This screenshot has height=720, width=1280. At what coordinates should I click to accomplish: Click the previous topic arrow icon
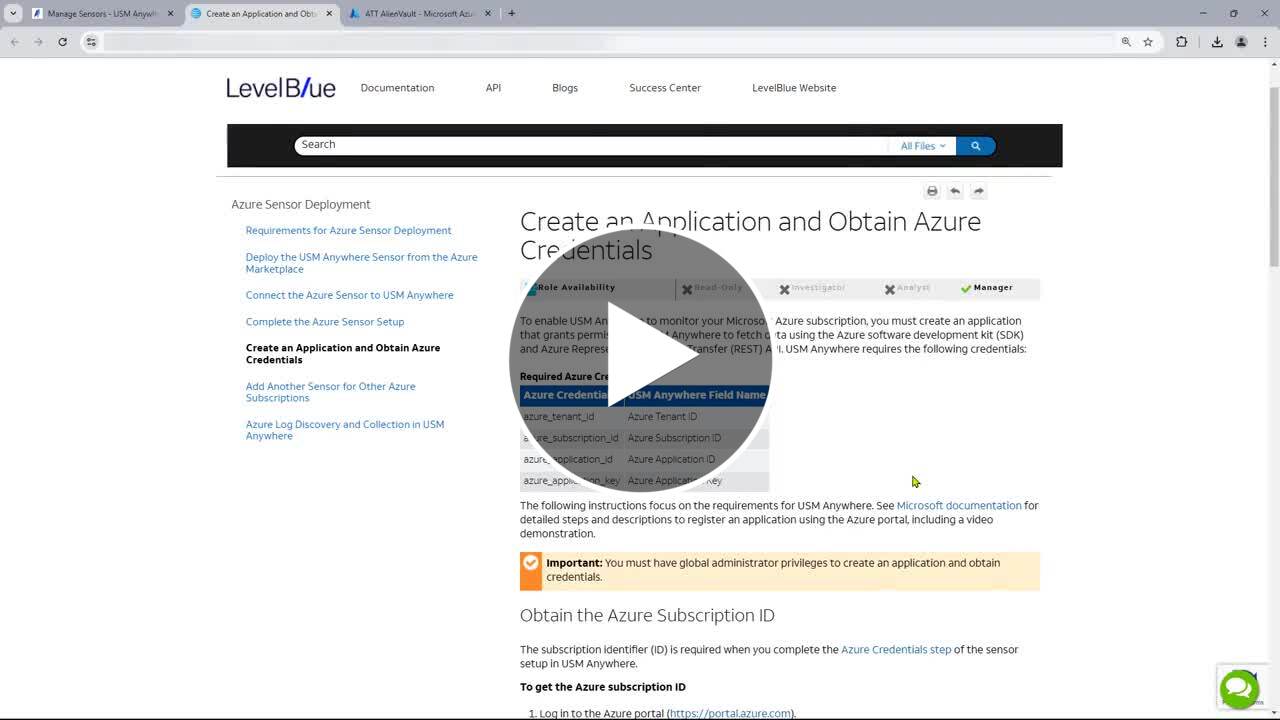point(955,191)
